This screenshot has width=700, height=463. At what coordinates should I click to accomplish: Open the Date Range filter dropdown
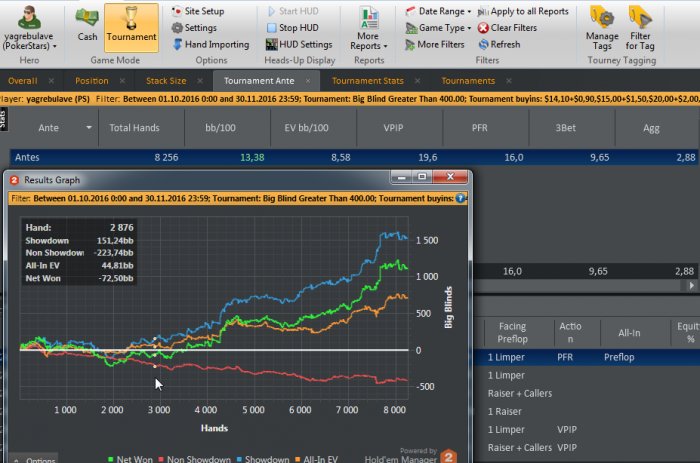pyautogui.click(x=438, y=11)
